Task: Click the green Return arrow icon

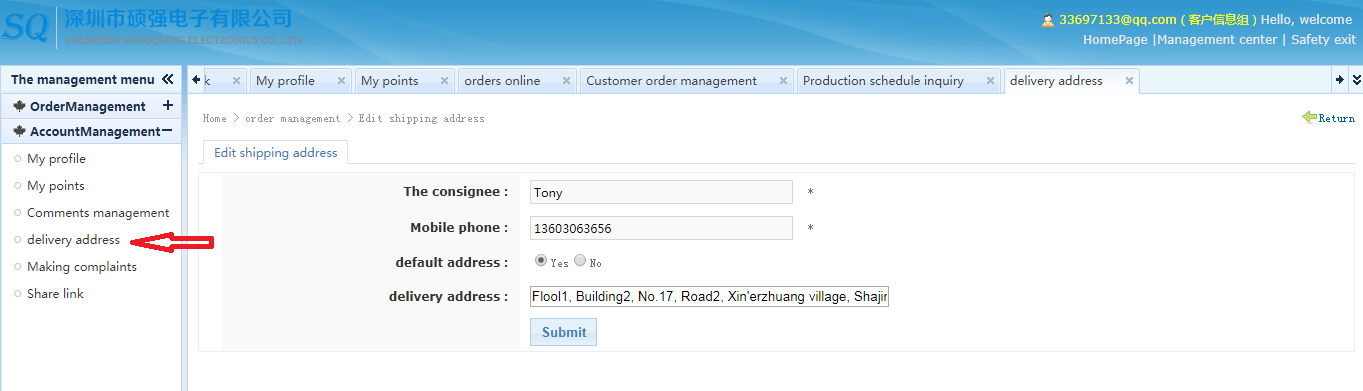Action: click(x=1310, y=117)
